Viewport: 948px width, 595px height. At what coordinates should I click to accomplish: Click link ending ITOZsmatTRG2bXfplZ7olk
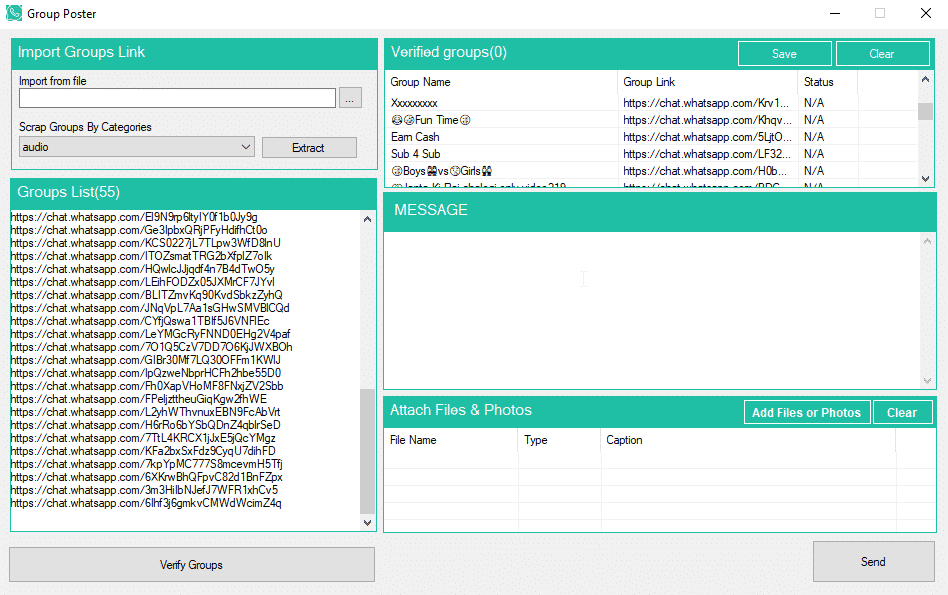click(141, 256)
